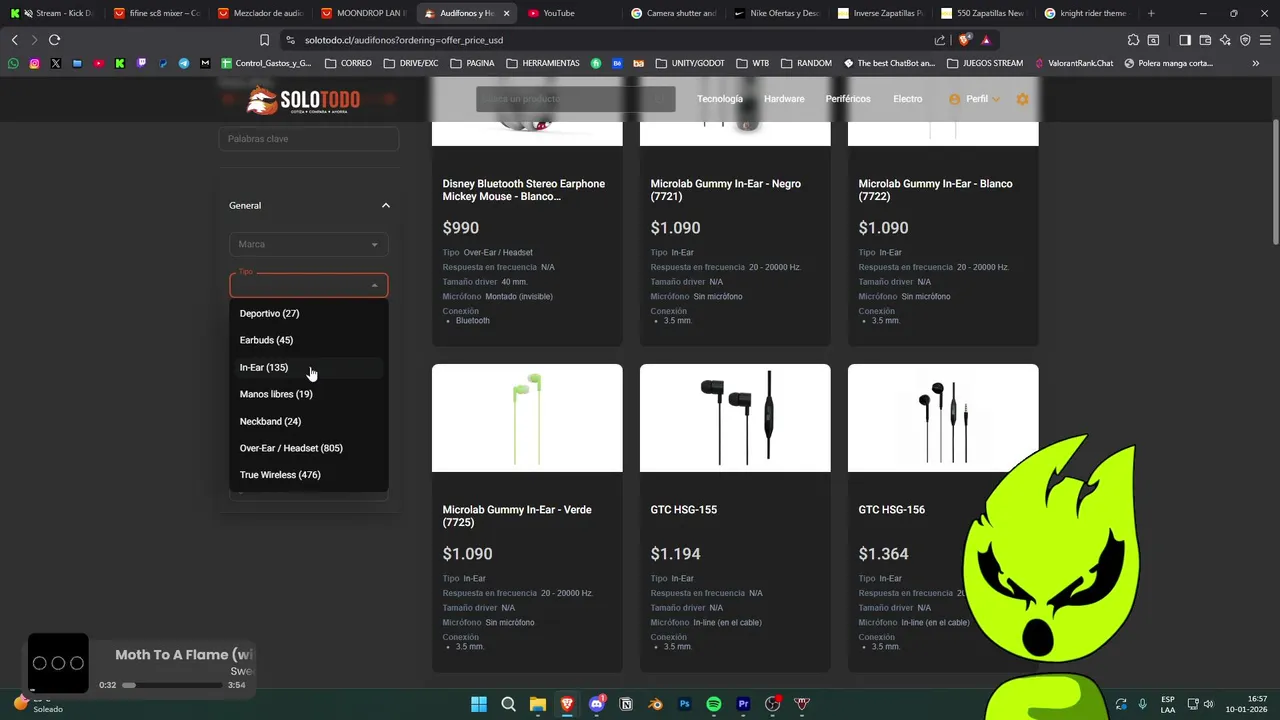1280x720 pixels.
Task: Click the green Microlab Gummy earphone thumbnail
Action: pyautogui.click(x=527, y=418)
